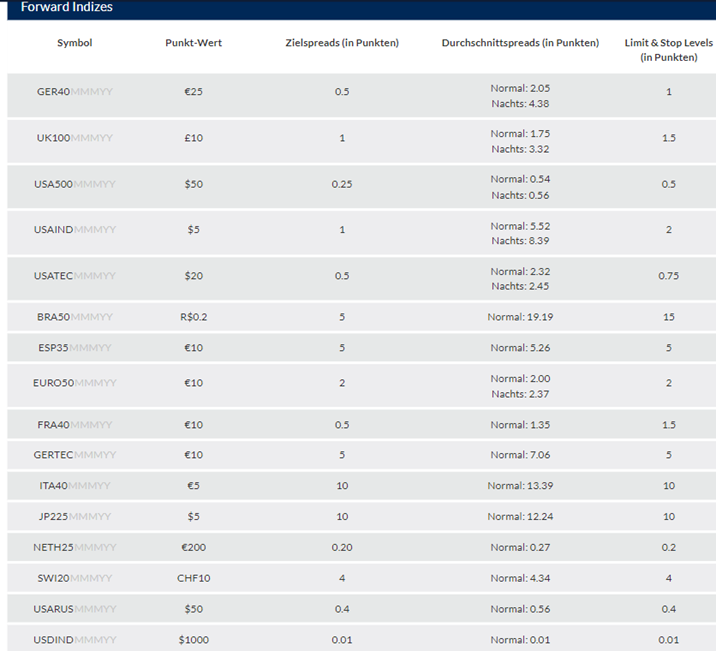Screen dimensions: 716x651
Task: Click Normal: 19.19 for BRA50
Action: pyautogui.click(x=520, y=317)
